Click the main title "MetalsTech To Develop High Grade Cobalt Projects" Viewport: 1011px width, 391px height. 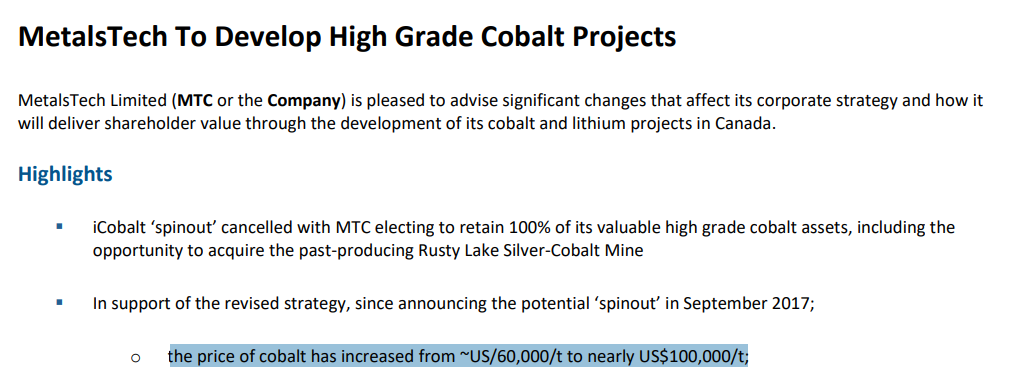[x=347, y=37]
